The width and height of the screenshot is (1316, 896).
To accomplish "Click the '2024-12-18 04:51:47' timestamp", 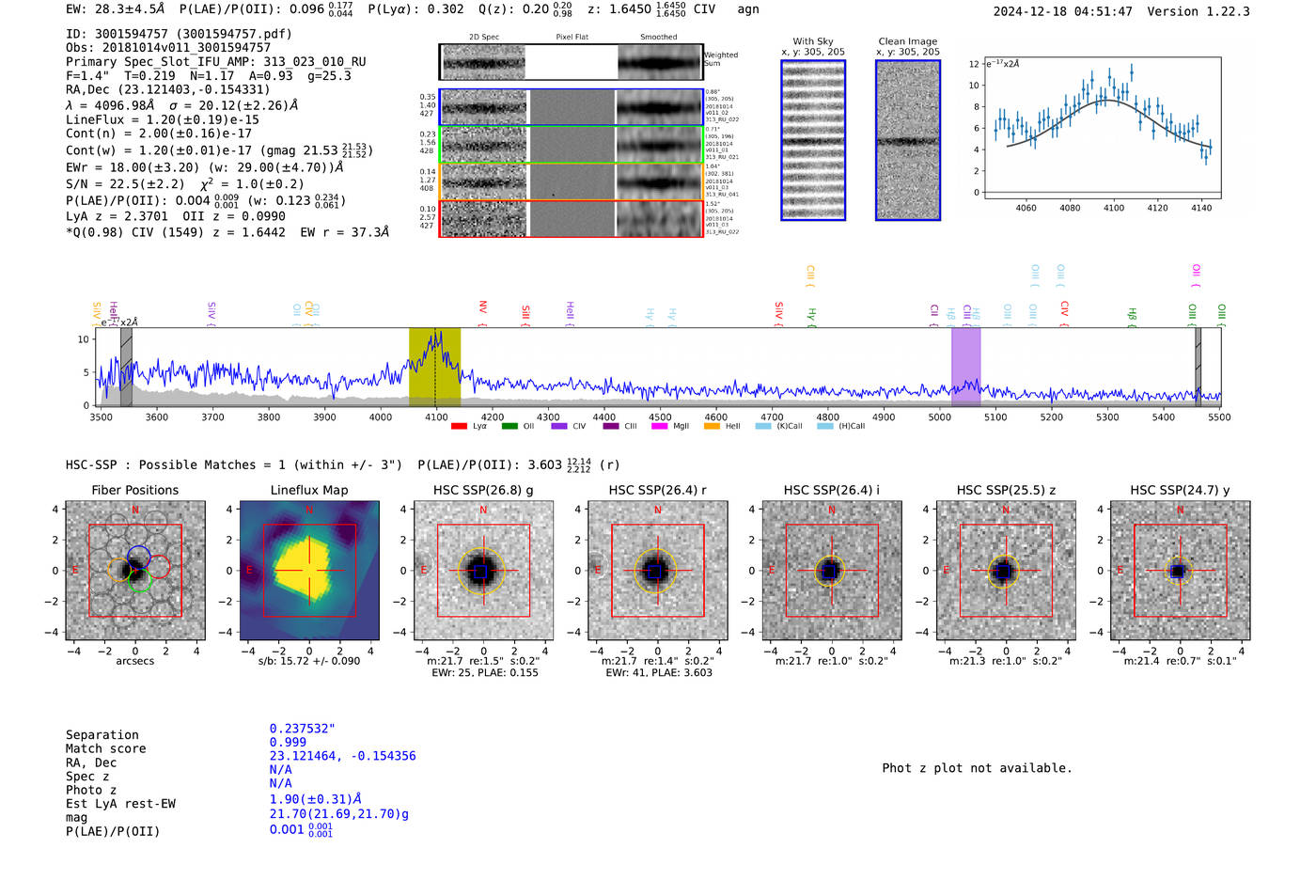I will [1063, 11].
